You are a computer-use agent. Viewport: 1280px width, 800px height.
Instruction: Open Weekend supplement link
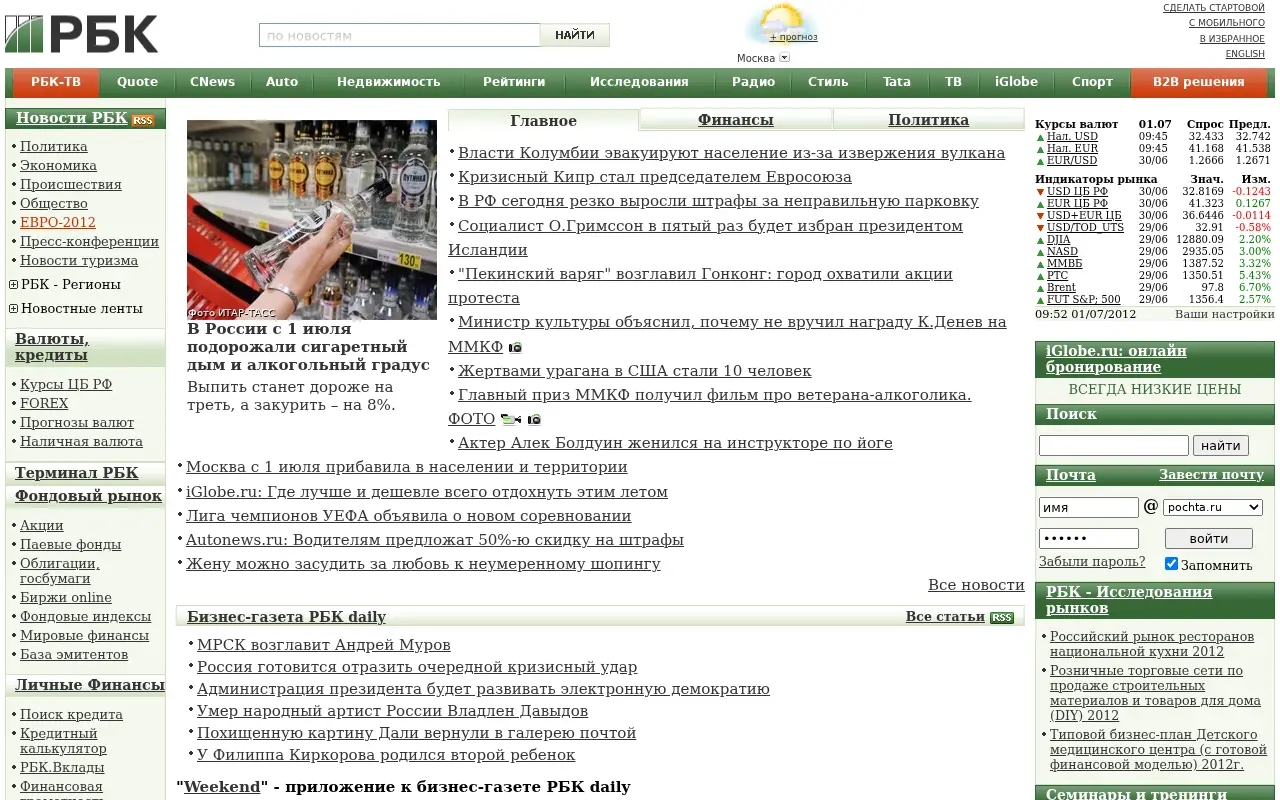coord(222,787)
